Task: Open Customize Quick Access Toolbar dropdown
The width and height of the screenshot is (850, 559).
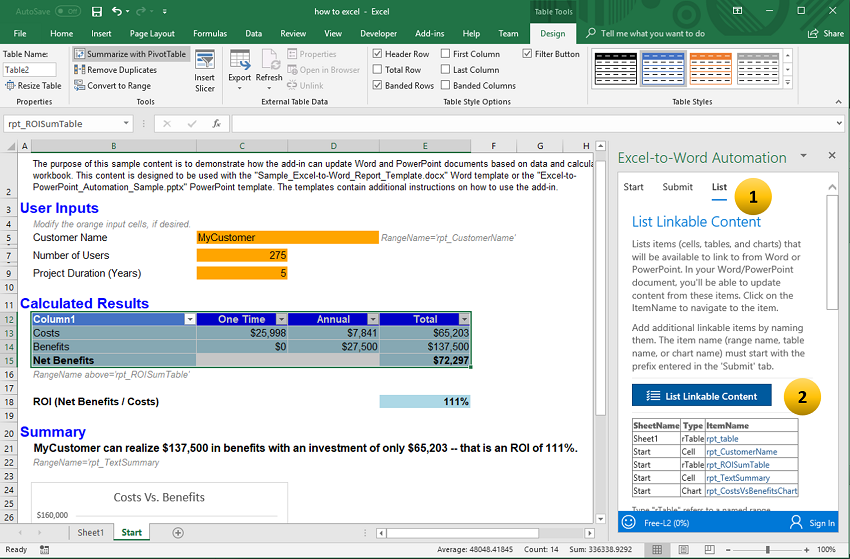Action: tap(164, 11)
